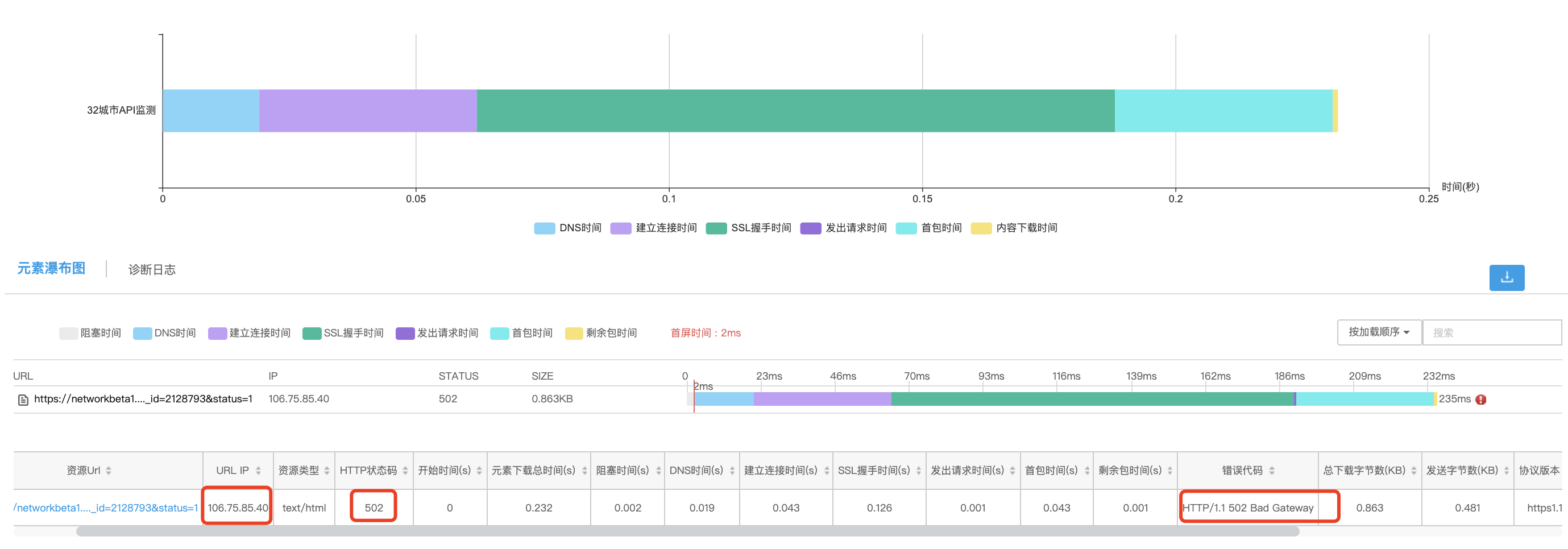
Task: Sort by 总下载字节数(KB) column arrows
Action: (1413, 471)
